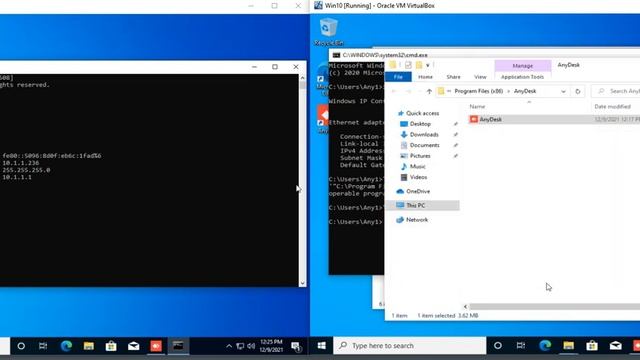Open the 12:25 PM clock in the left taskbar
Image resolution: width=640 pixels, height=360 pixels.
point(271,346)
